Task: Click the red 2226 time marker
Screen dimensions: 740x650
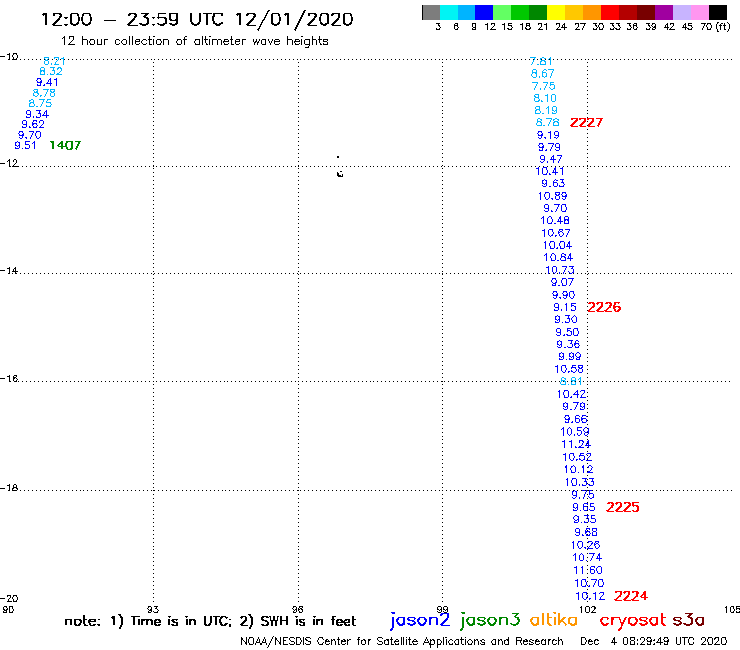Action: click(x=604, y=307)
